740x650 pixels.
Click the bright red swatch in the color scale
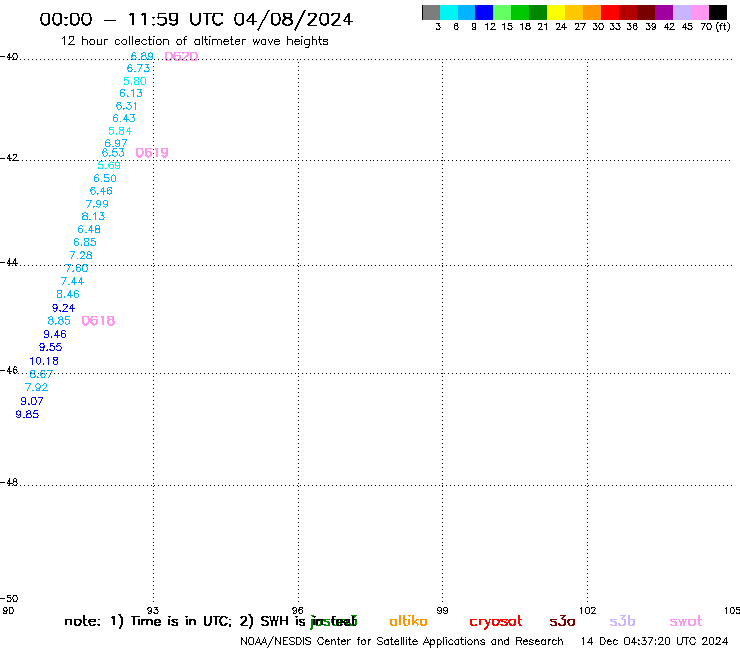click(x=610, y=12)
